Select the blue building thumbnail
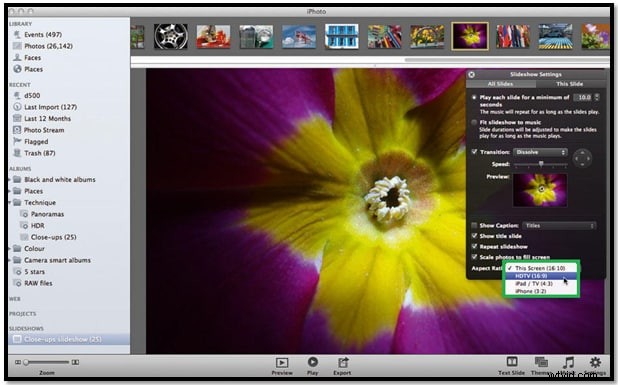Screen dimensions: 618x385 click(342, 36)
